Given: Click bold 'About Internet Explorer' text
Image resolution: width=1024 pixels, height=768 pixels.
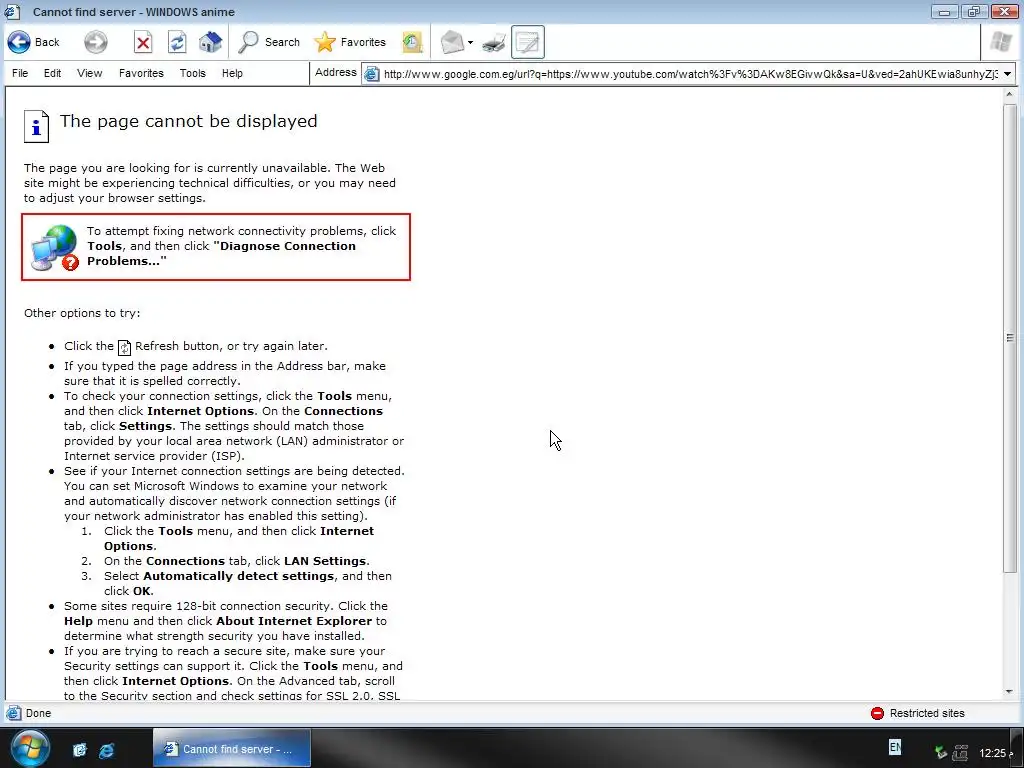Looking at the screenshot, I should tap(294, 621).
